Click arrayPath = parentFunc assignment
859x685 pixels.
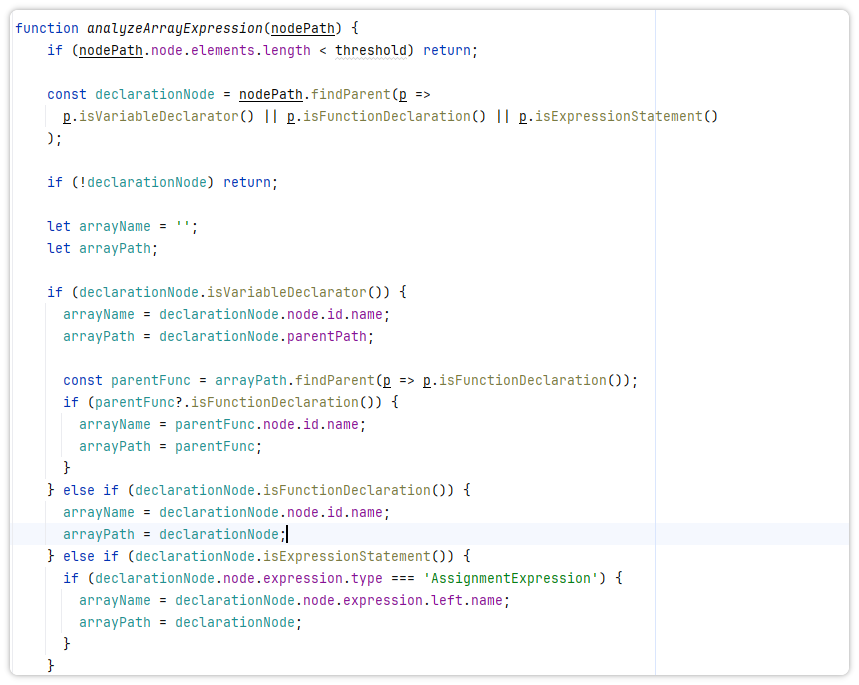tap(168, 446)
